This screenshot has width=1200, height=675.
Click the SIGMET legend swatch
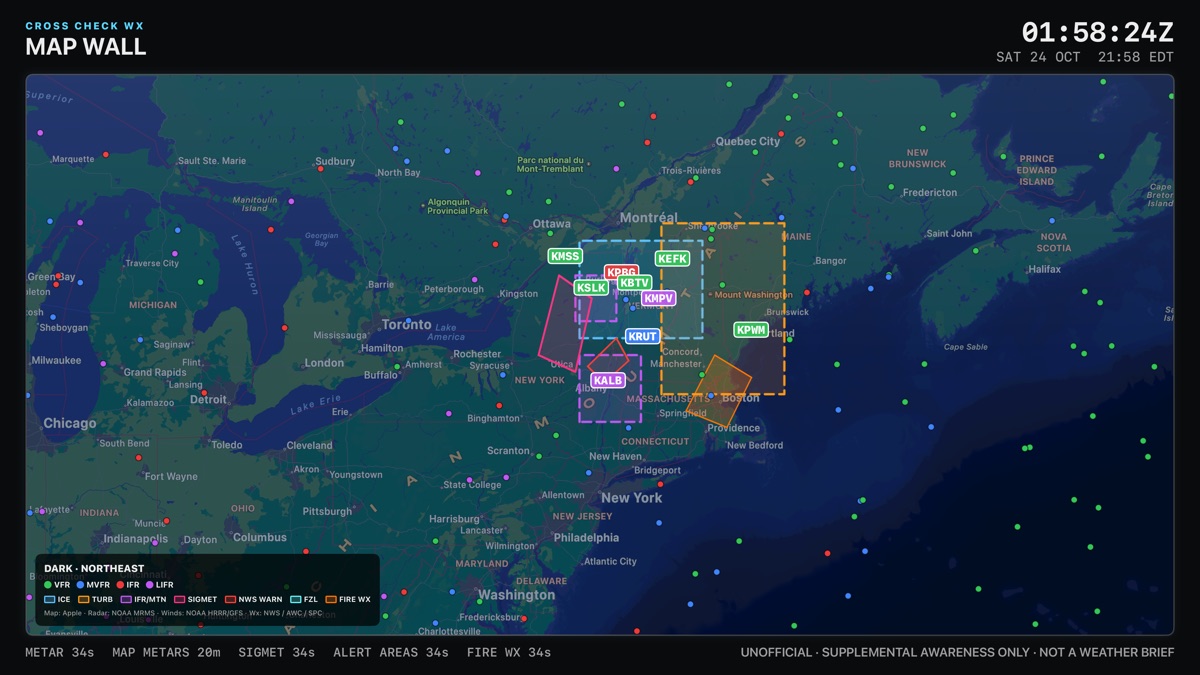180,599
